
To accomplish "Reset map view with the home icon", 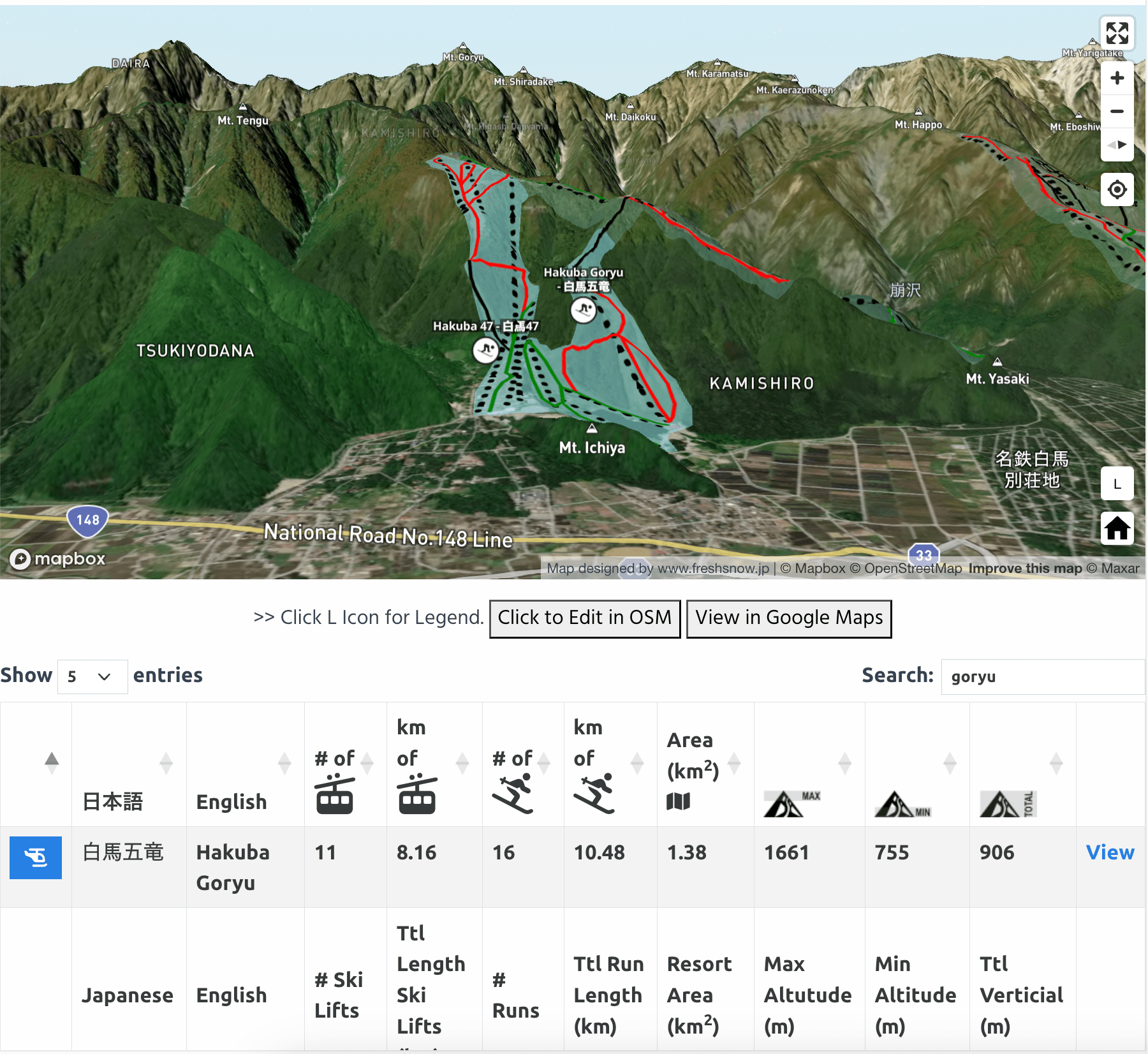I will coord(1117,529).
